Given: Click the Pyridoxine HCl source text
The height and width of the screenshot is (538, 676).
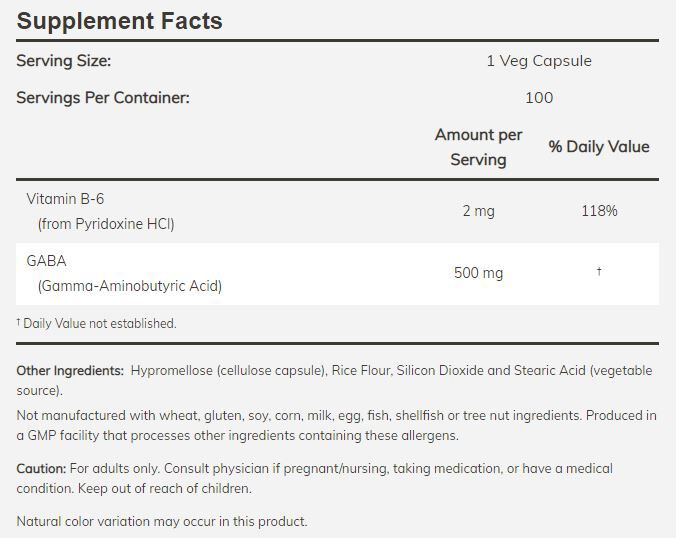Looking at the screenshot, I should [x=106, y=224].
